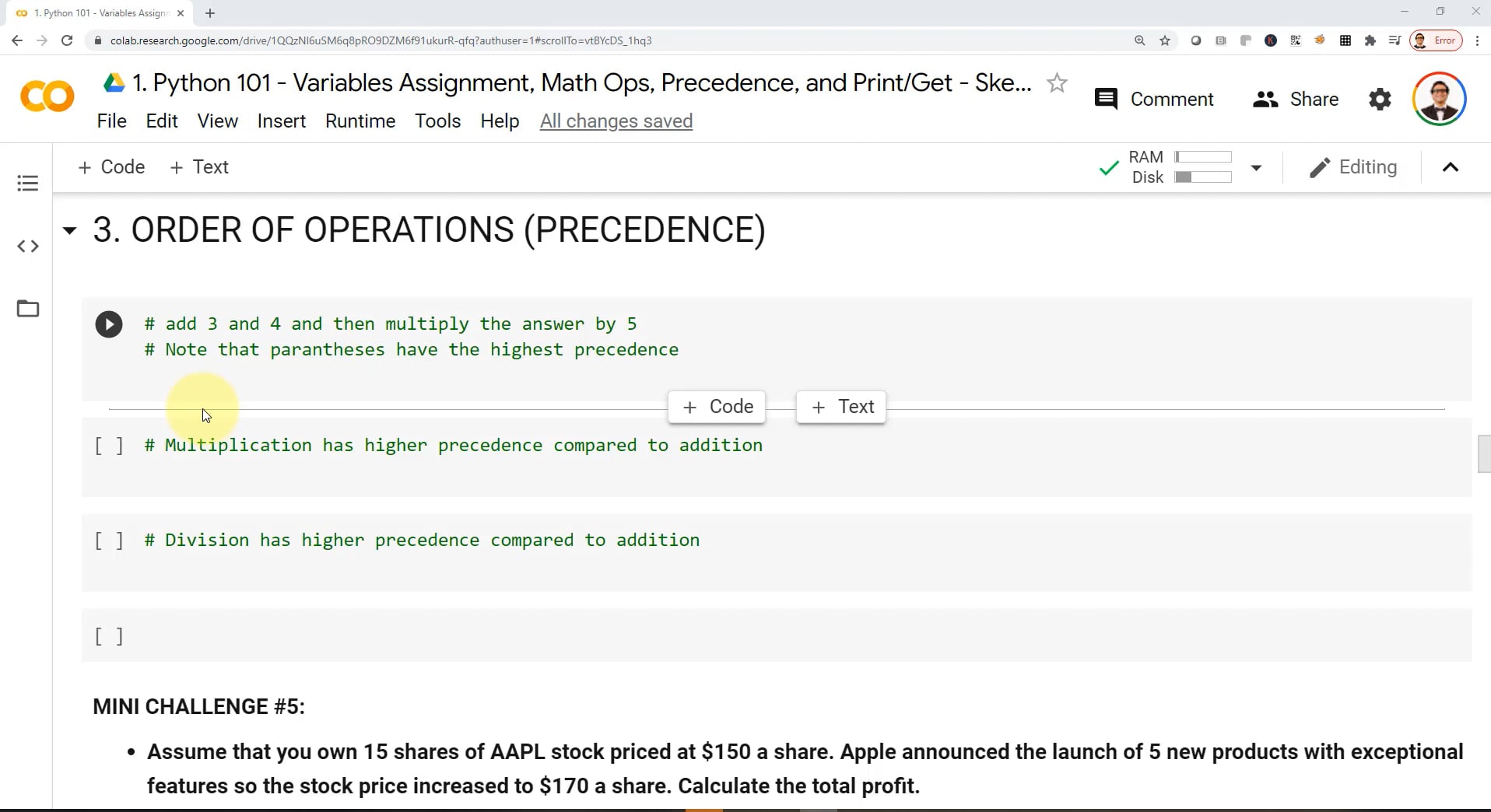
Task: Open the settings gear
Action: 1380,100
